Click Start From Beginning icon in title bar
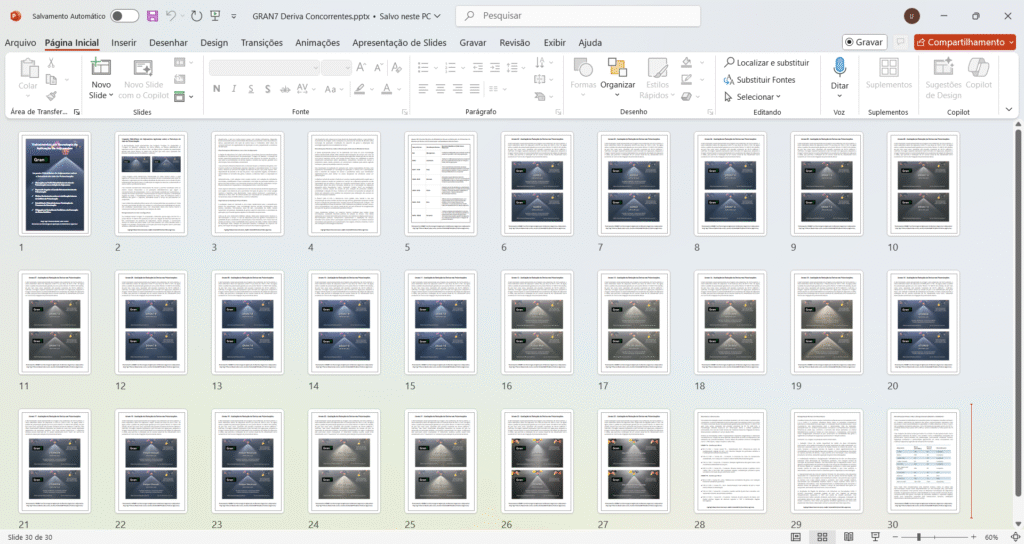 215,16
